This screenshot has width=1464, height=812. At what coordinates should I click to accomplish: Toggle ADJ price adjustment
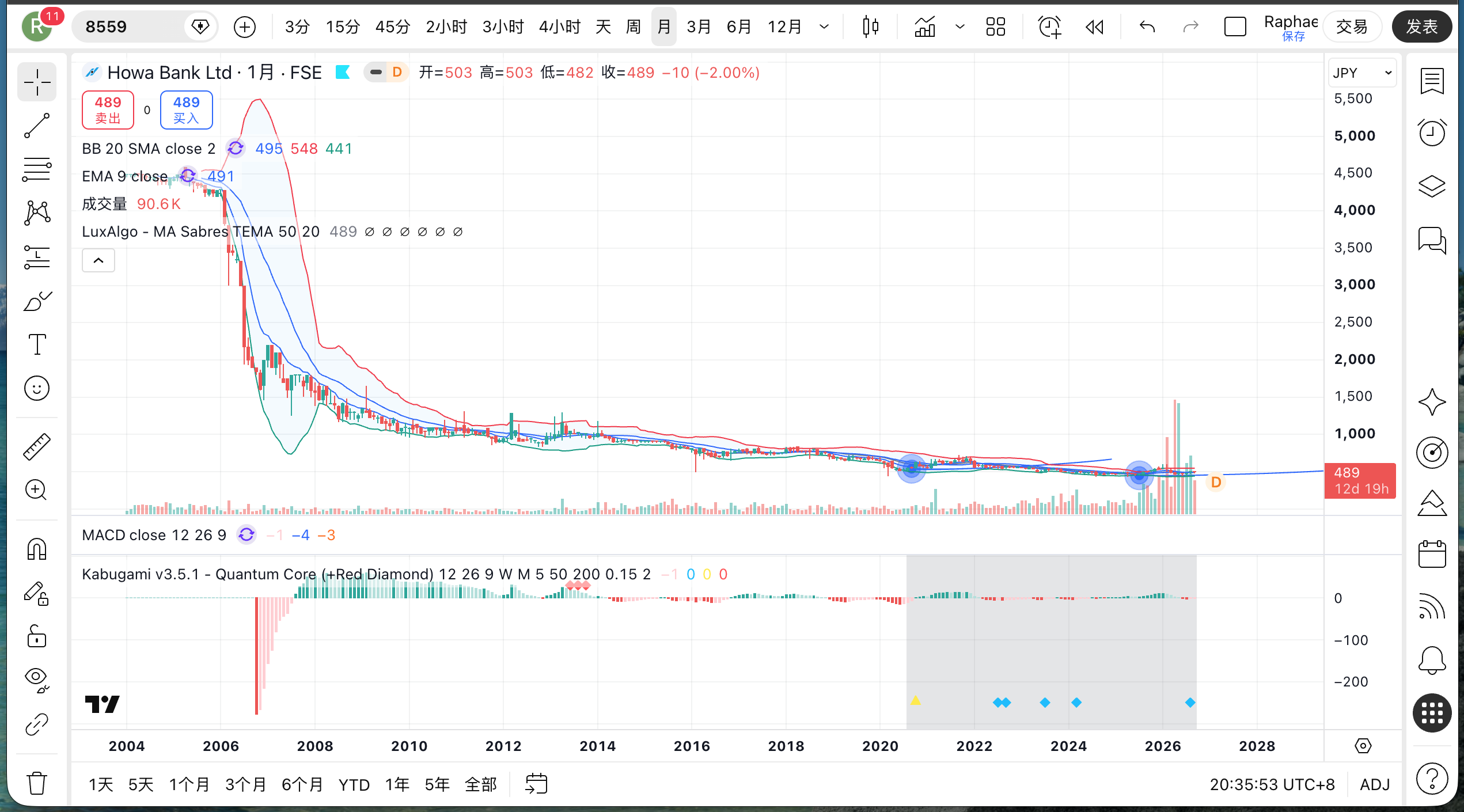1375,784
